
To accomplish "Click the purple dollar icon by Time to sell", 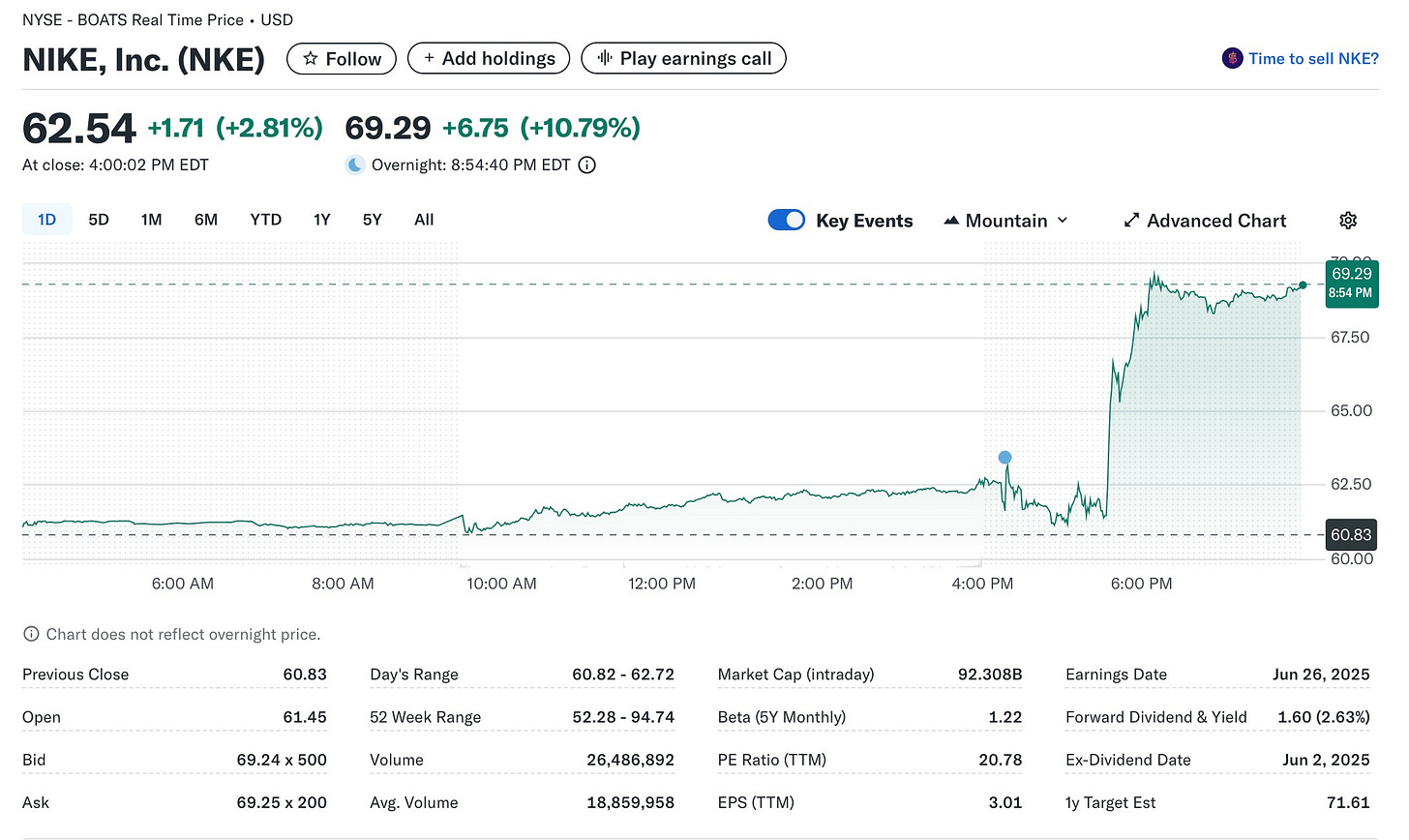I will click(1232, 58).
